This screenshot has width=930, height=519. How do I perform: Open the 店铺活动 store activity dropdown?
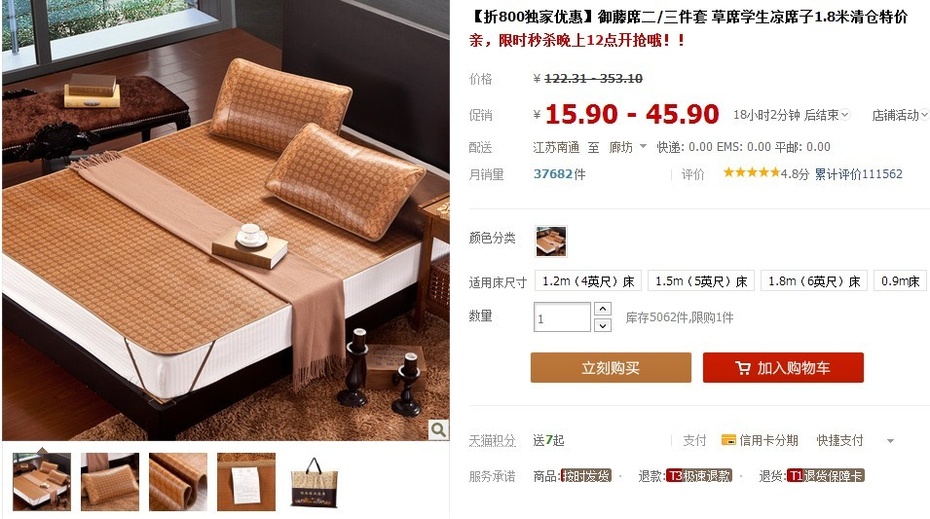point(900,115)
